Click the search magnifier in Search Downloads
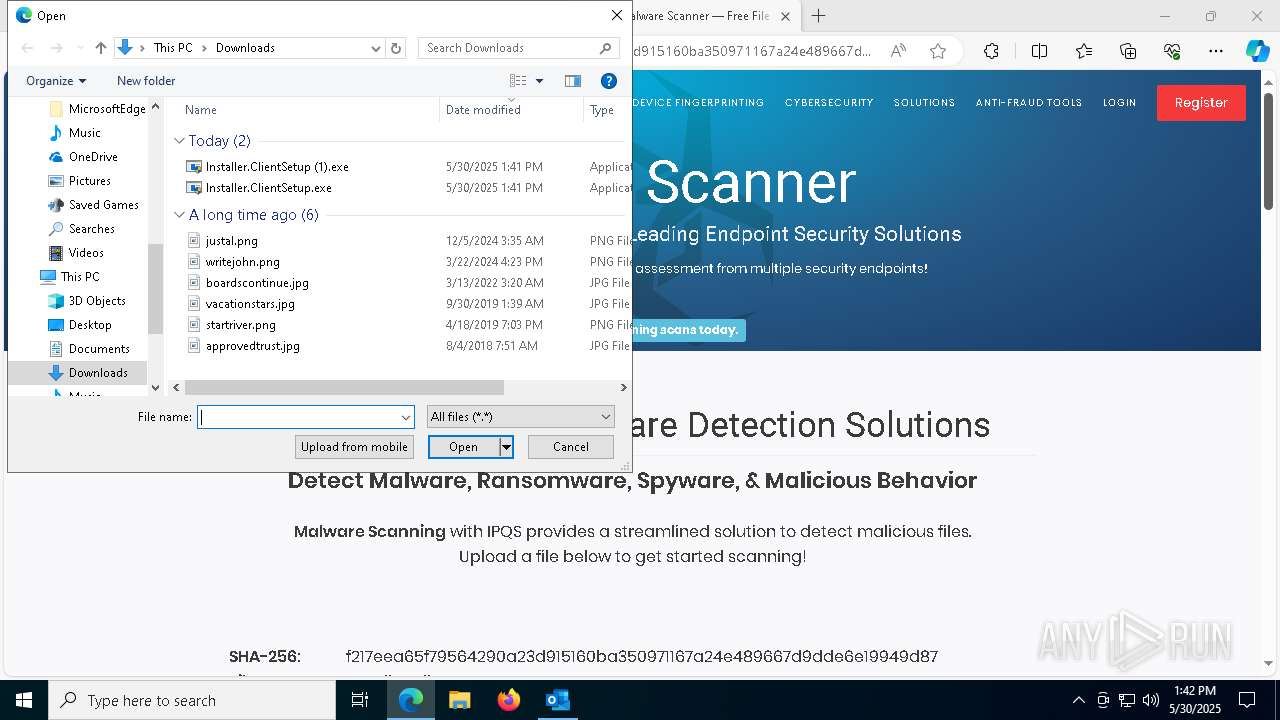Image resolution: width=1280 pixels, height=720 pixels. pos(605,48)
